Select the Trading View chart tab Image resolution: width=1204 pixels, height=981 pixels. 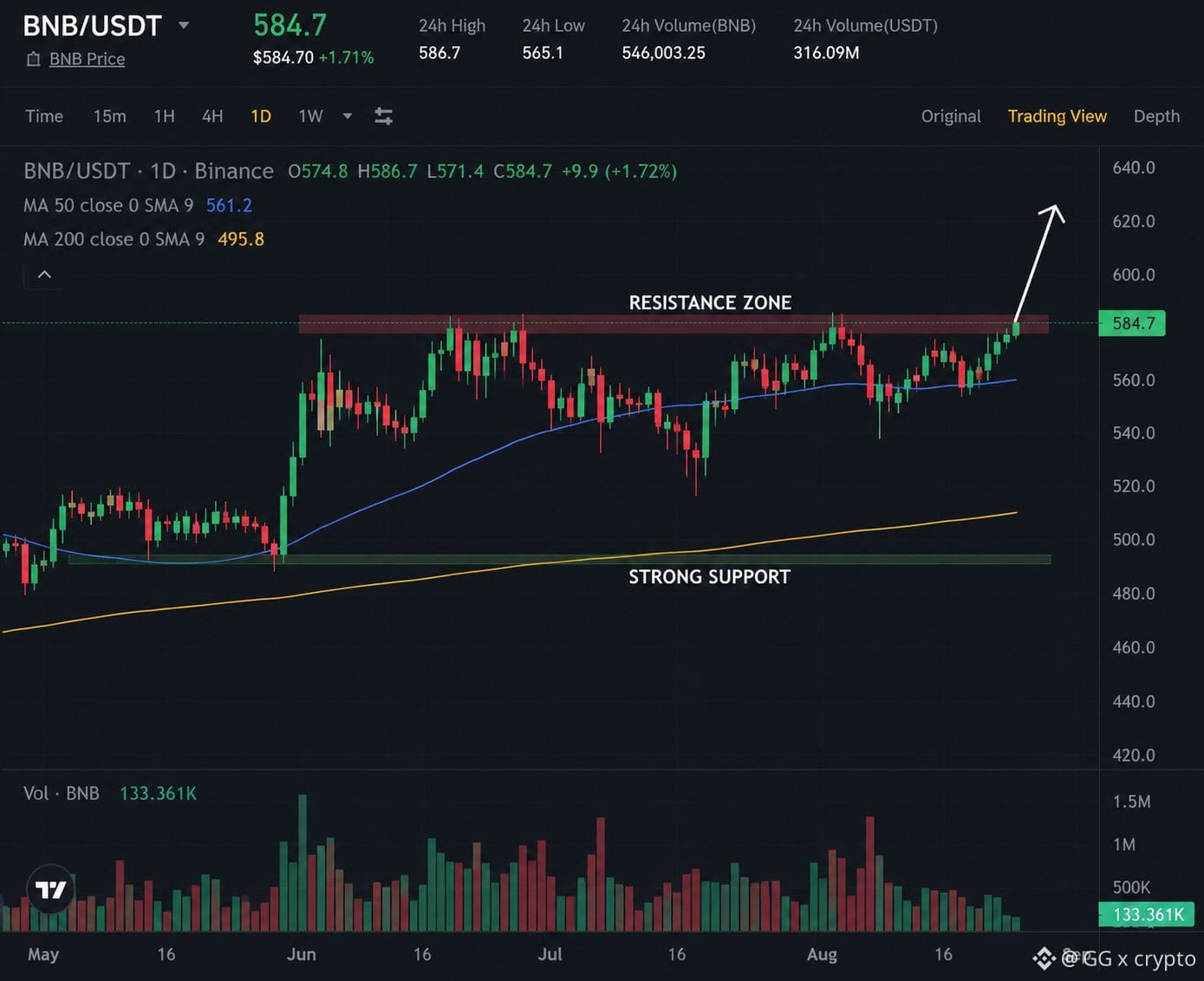point(1057,116)
